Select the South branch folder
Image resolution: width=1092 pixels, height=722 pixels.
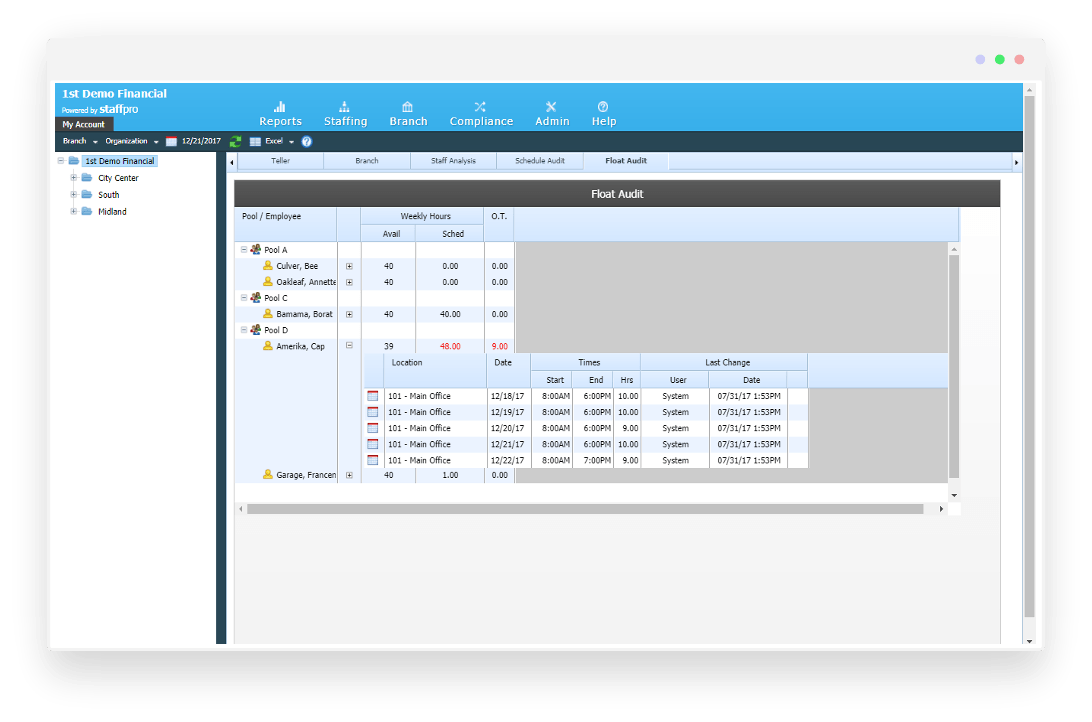click(108, 195)
